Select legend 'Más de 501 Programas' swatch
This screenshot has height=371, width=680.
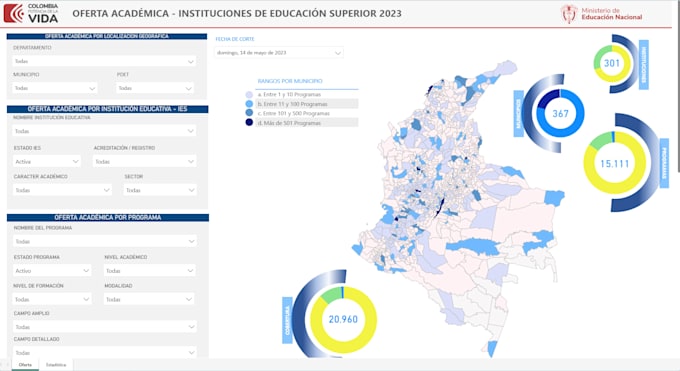pyautogui.click(x=249, y=123)
